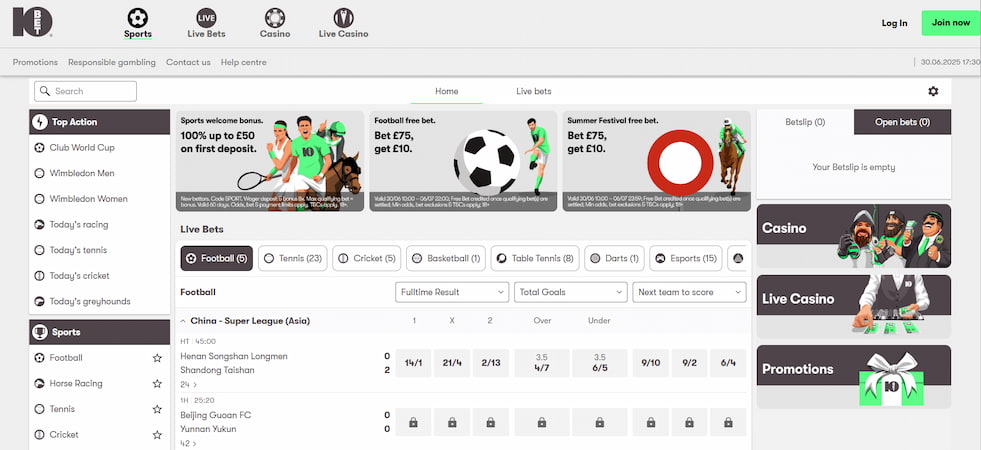Open the Sports welcome bonus banner

270,161
